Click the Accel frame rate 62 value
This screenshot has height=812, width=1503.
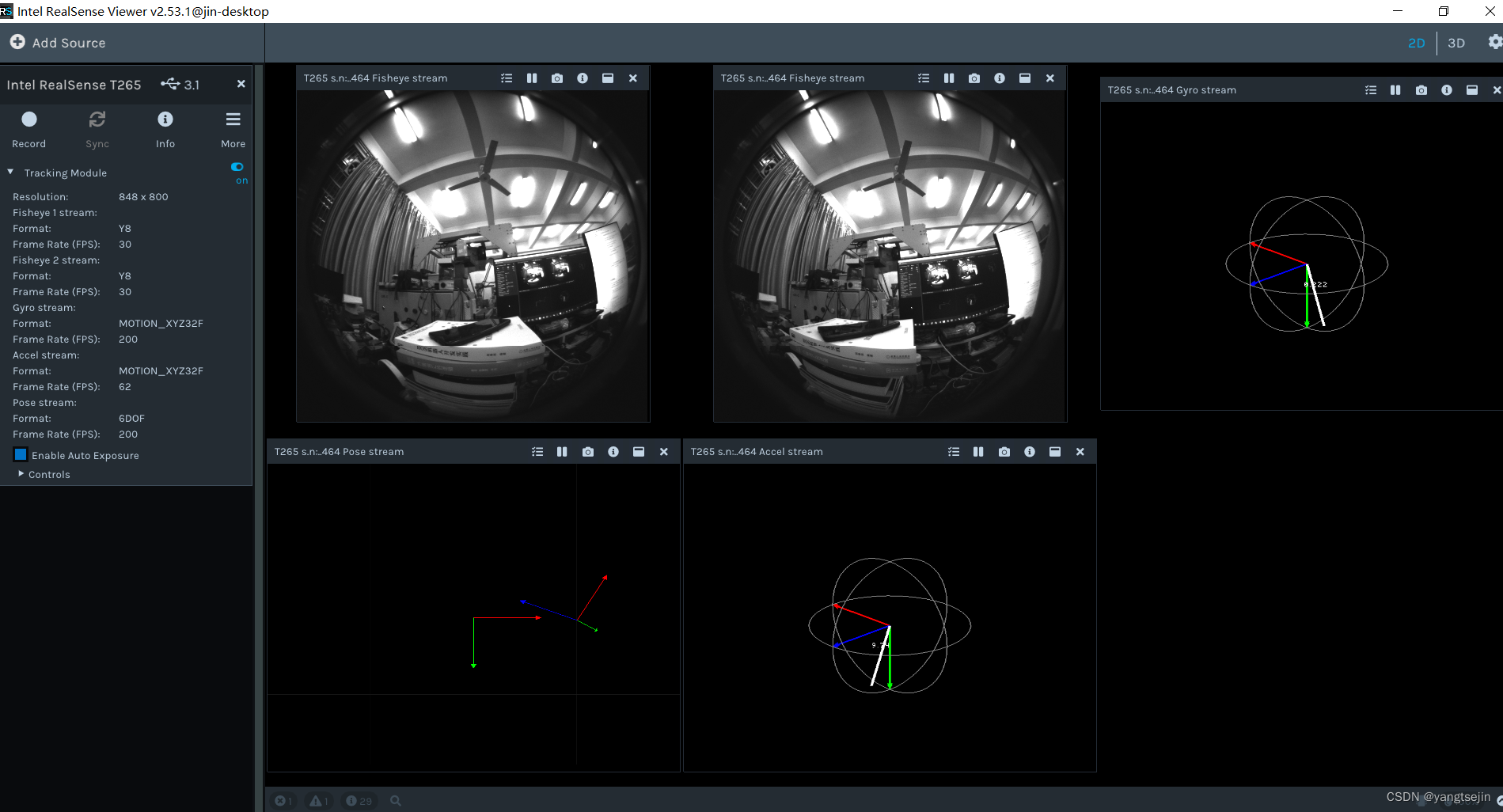(125, 386)
